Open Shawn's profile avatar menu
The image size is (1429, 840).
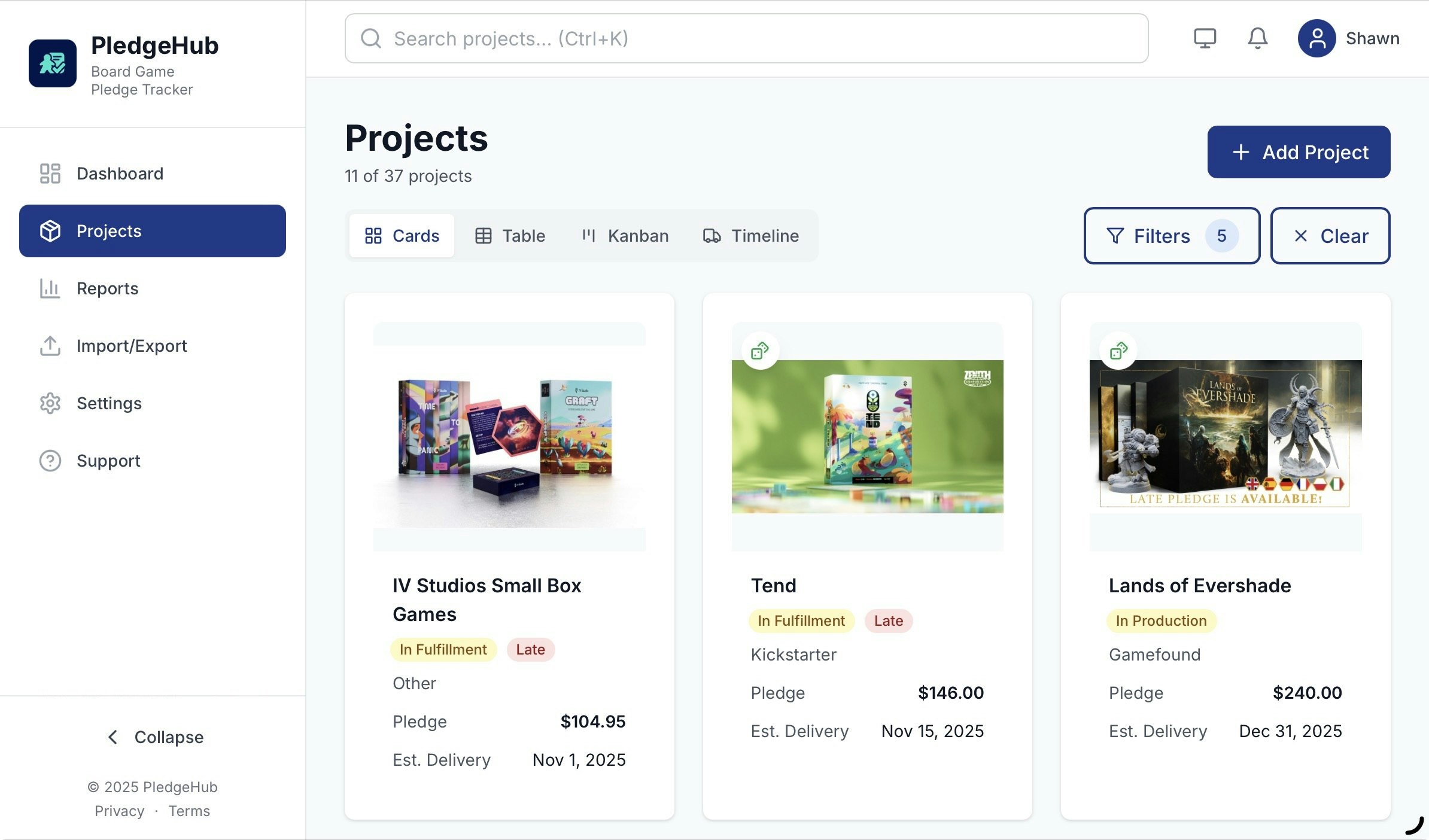(x=1316, y=38)
